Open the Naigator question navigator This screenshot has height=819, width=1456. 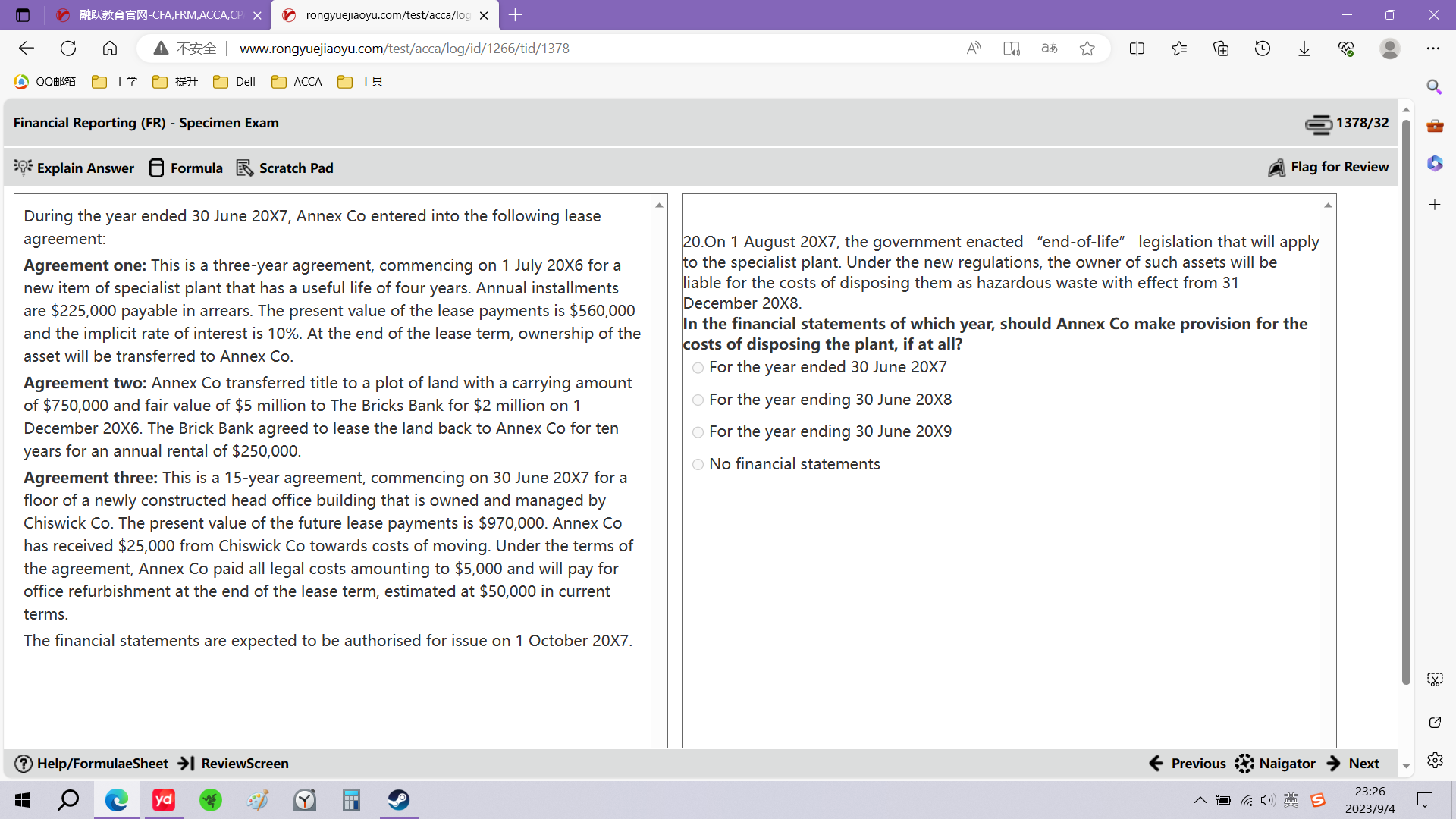point(1276,764)
